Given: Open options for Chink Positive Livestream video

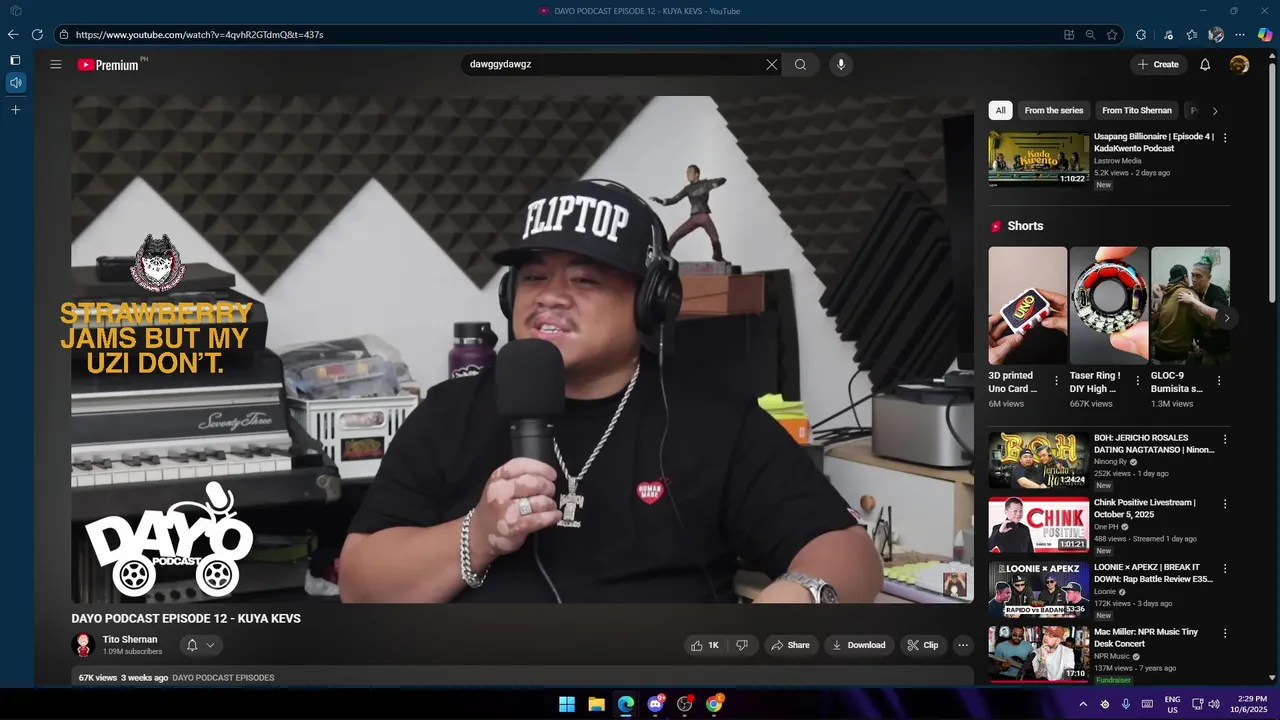Looking at the screenshot, I should coord(1225,504).
